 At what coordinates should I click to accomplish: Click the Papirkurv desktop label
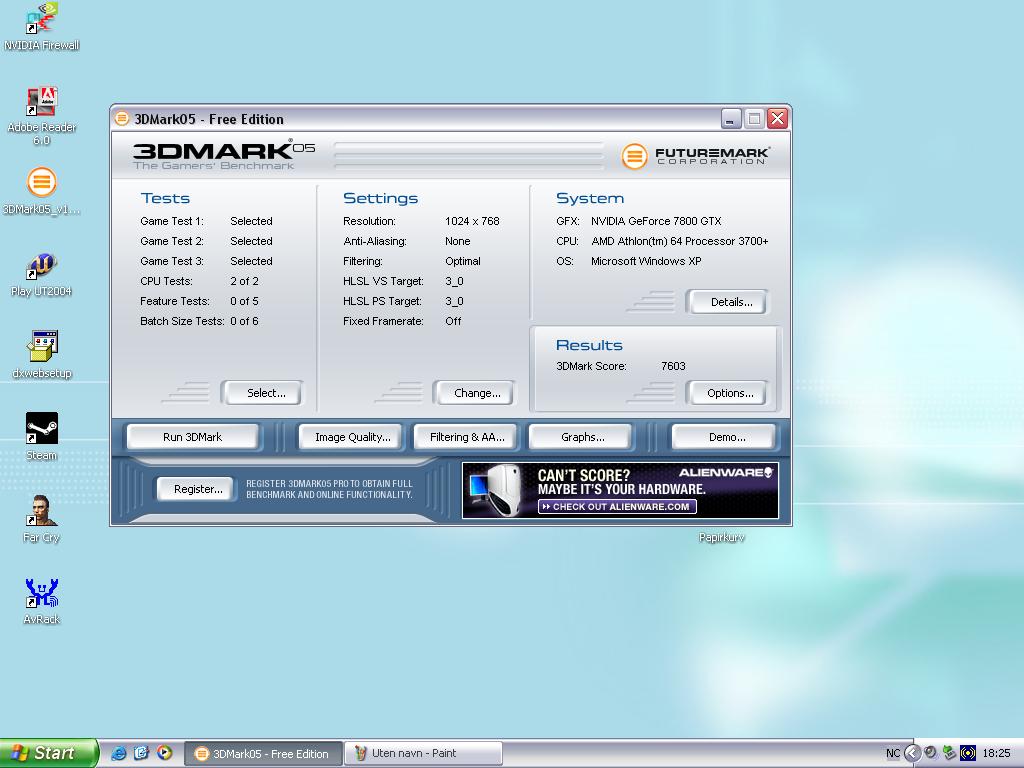tap(721, 537)
